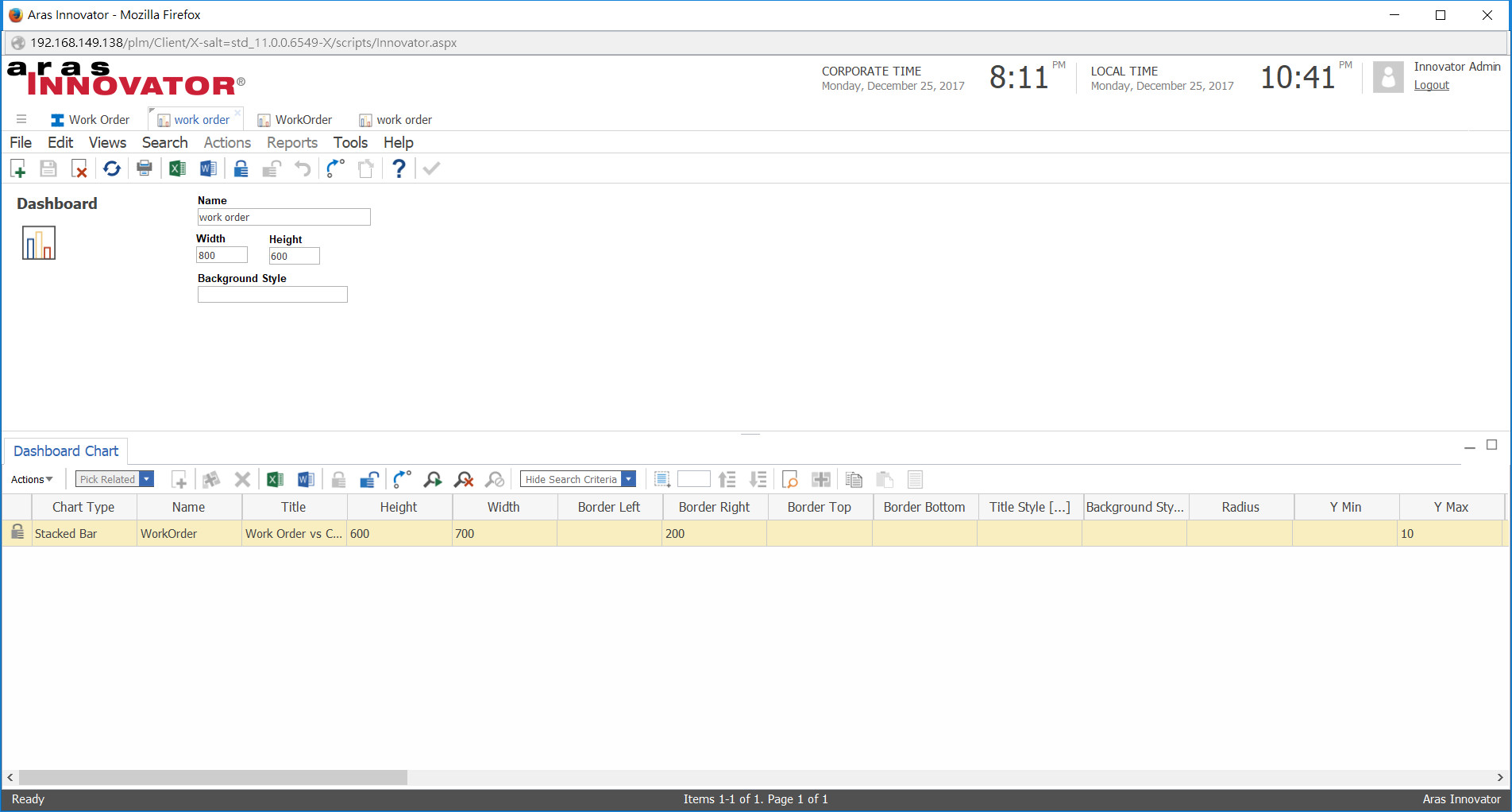This screenshot has width=1512, height=812.
Task: Switch to the WorkOrder dashboard tab
Action: pos(295,119)
